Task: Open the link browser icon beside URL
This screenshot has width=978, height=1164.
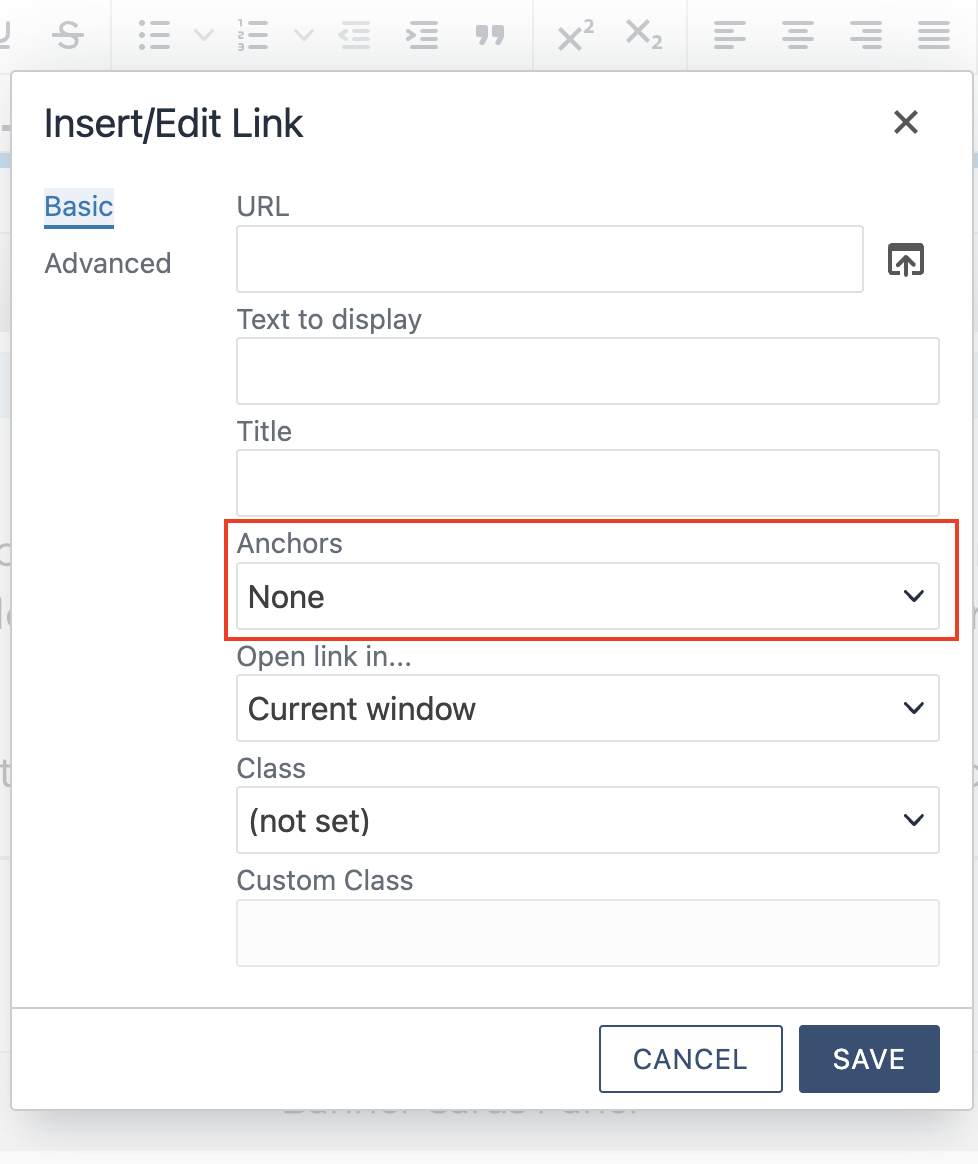Action: pos(905,259)
